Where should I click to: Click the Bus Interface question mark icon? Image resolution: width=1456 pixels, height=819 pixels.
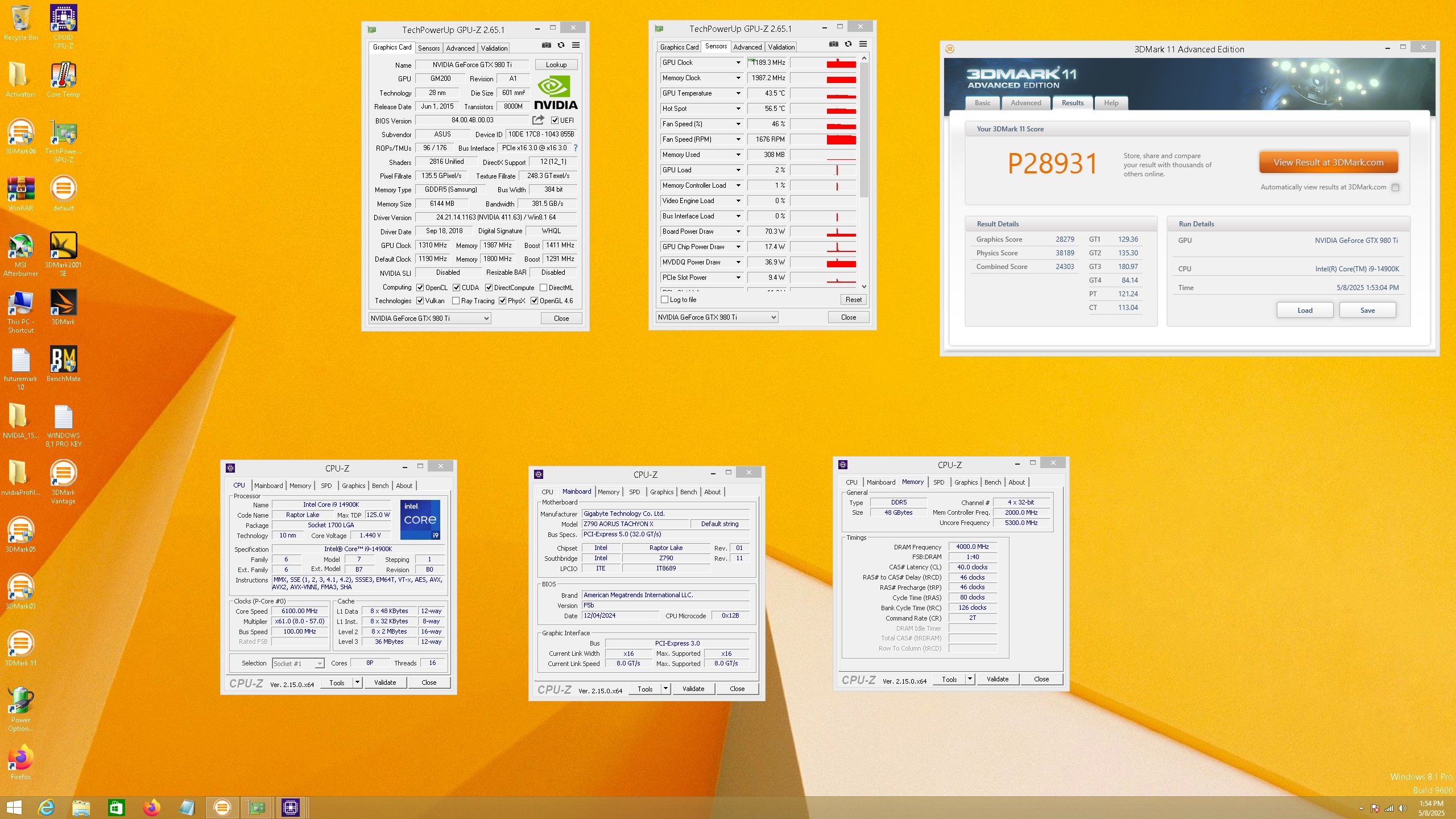575,148
